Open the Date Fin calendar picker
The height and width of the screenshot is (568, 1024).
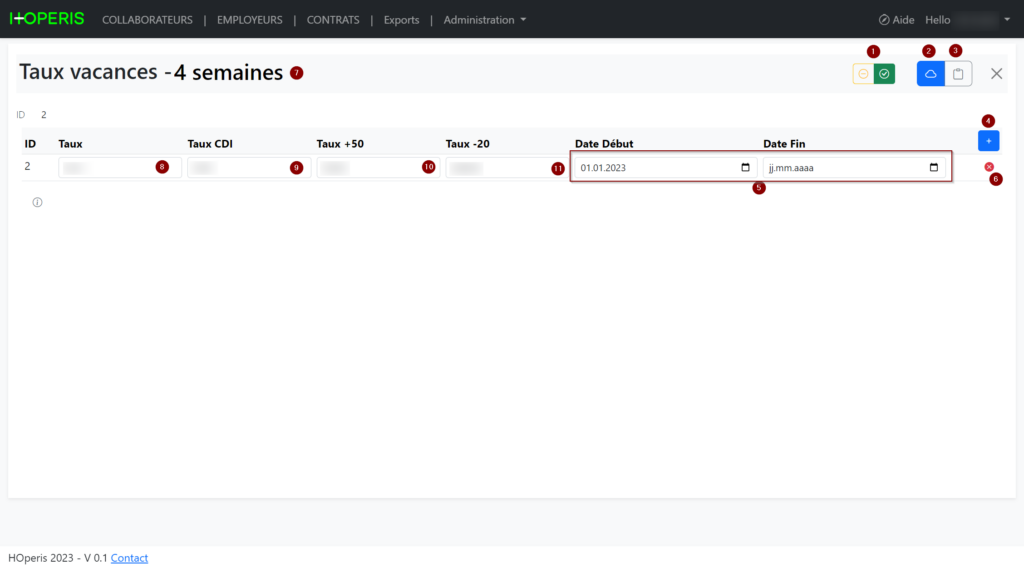pyautogui.click(x=934, y=168)
